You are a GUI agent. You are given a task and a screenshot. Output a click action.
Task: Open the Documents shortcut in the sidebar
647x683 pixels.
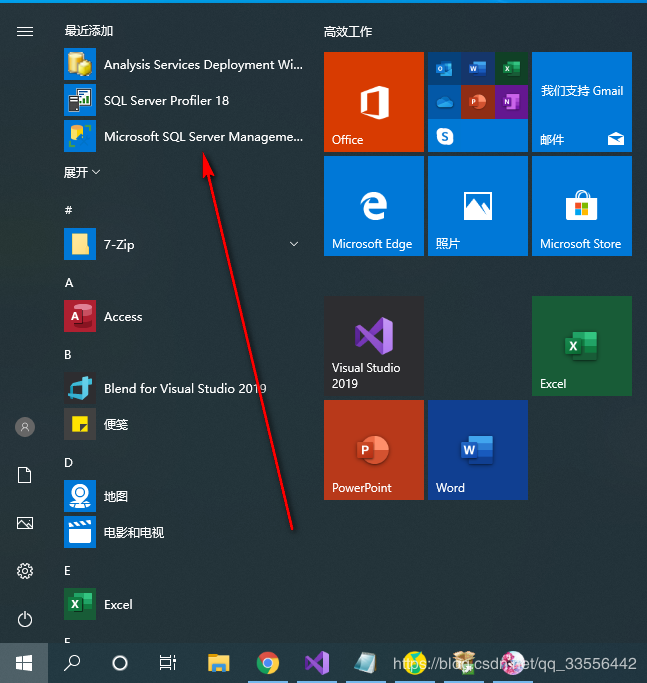24,475
